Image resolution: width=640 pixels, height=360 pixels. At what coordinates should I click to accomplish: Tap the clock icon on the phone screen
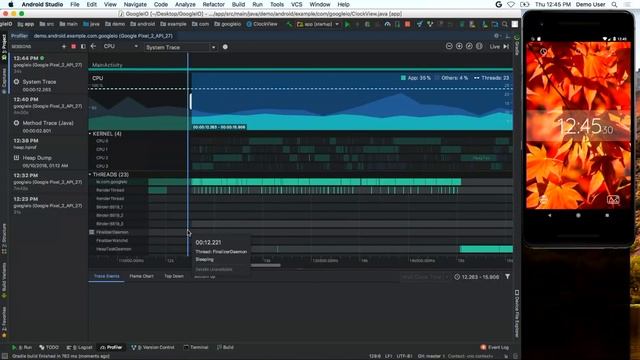coord(544,52)
